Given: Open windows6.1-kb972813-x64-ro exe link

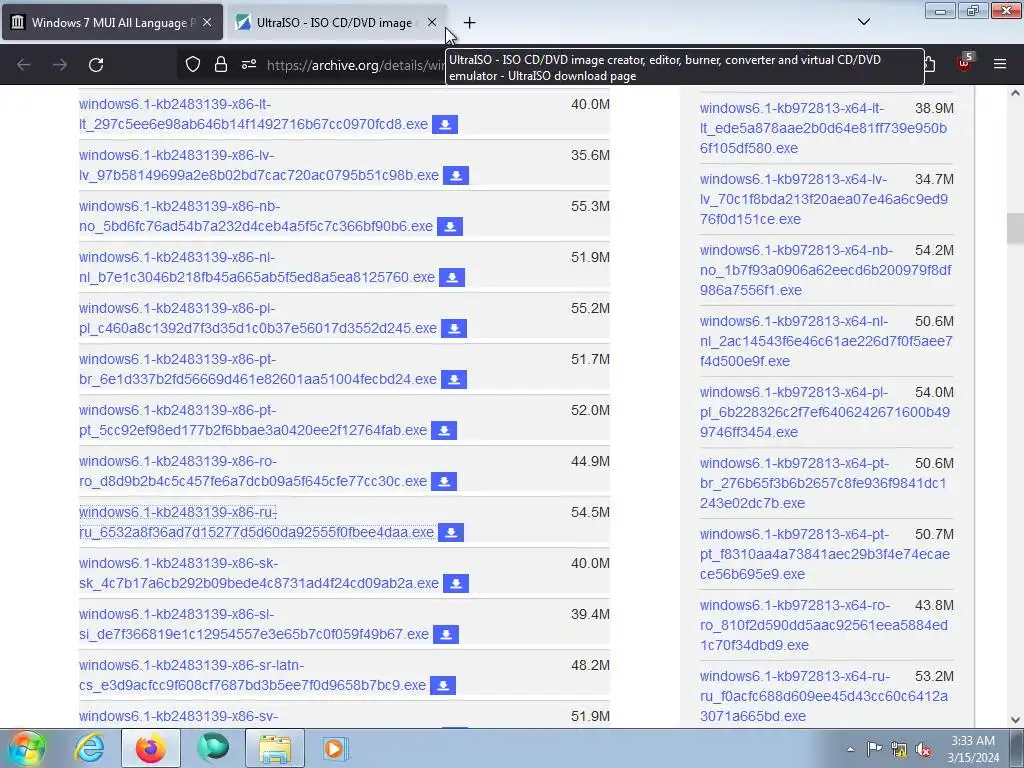Looking at the screenshot, I should [824, 625].
